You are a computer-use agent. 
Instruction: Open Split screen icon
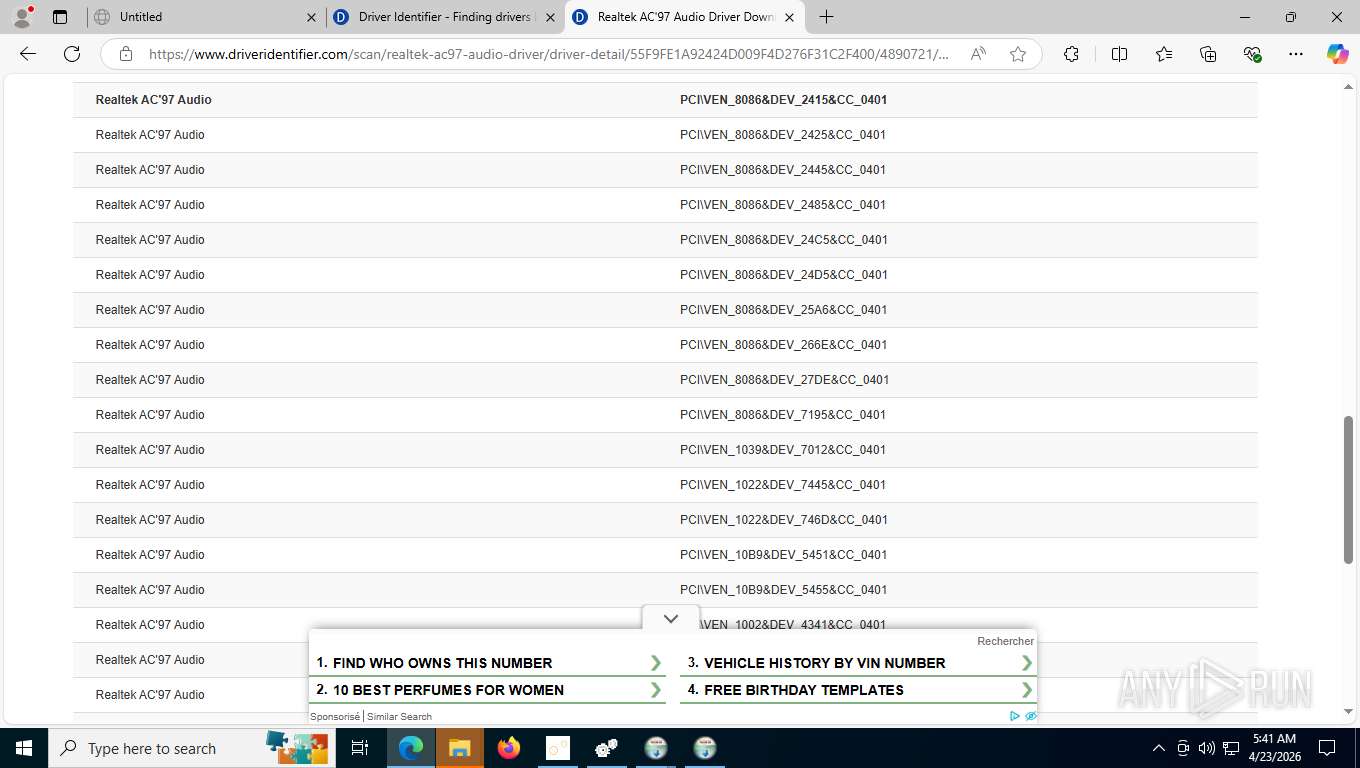1119,54
